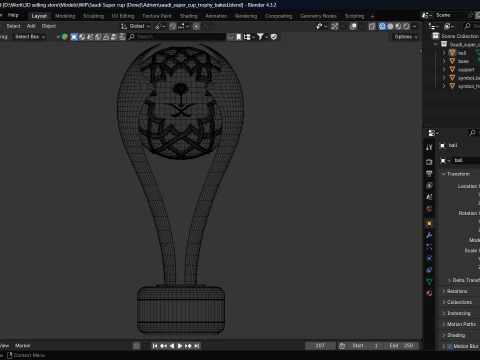This screenshot has height=360, width=480.
Task: Play the animation forward
Action: click(180, 346)
